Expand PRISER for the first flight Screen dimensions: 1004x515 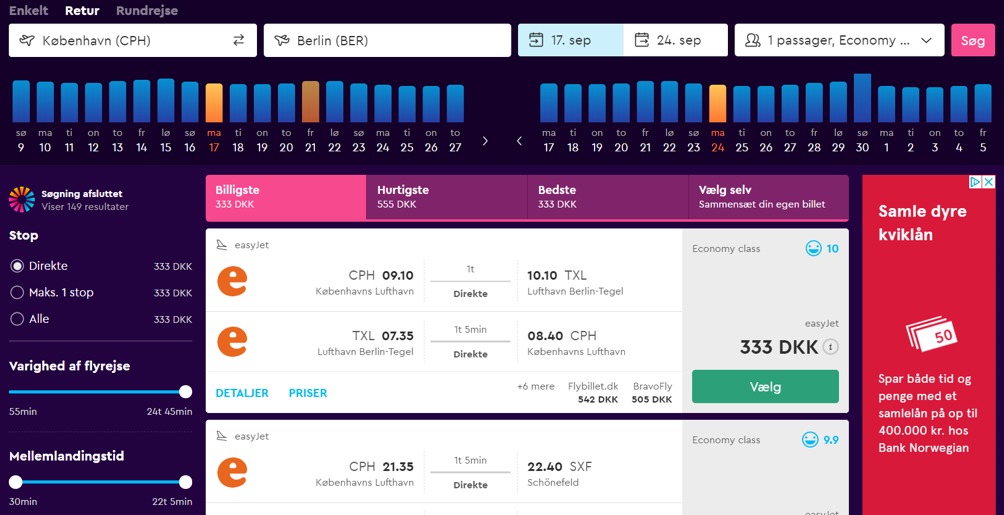[x=308, y=393]
